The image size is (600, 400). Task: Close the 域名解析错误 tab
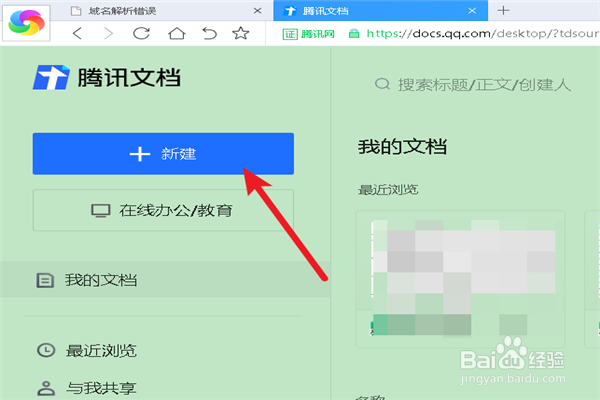pyautogui.click(x=258, y=11)
